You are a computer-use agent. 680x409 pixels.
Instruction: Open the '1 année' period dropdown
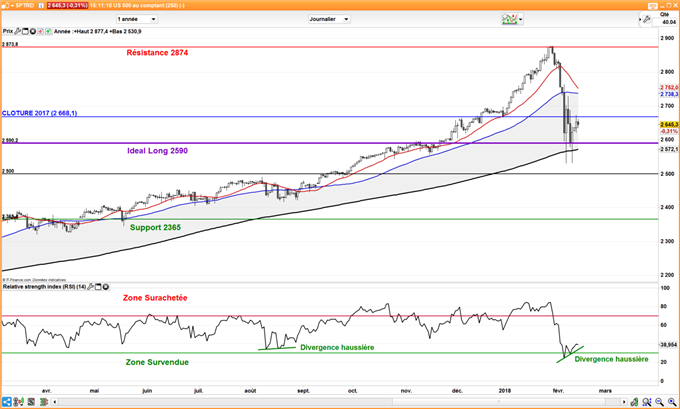pyautogui.click(x=137, y=19)
